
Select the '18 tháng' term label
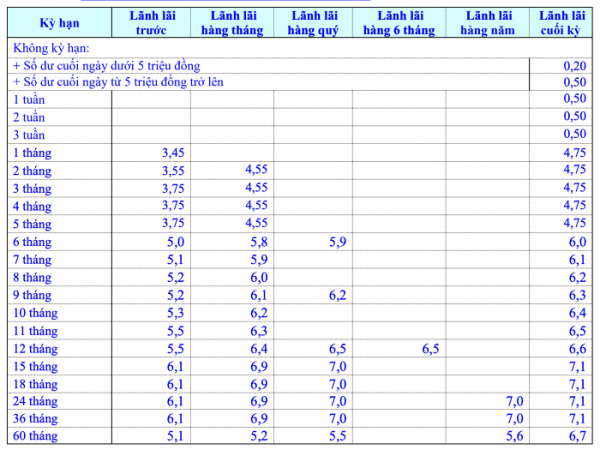click(35, 384)
